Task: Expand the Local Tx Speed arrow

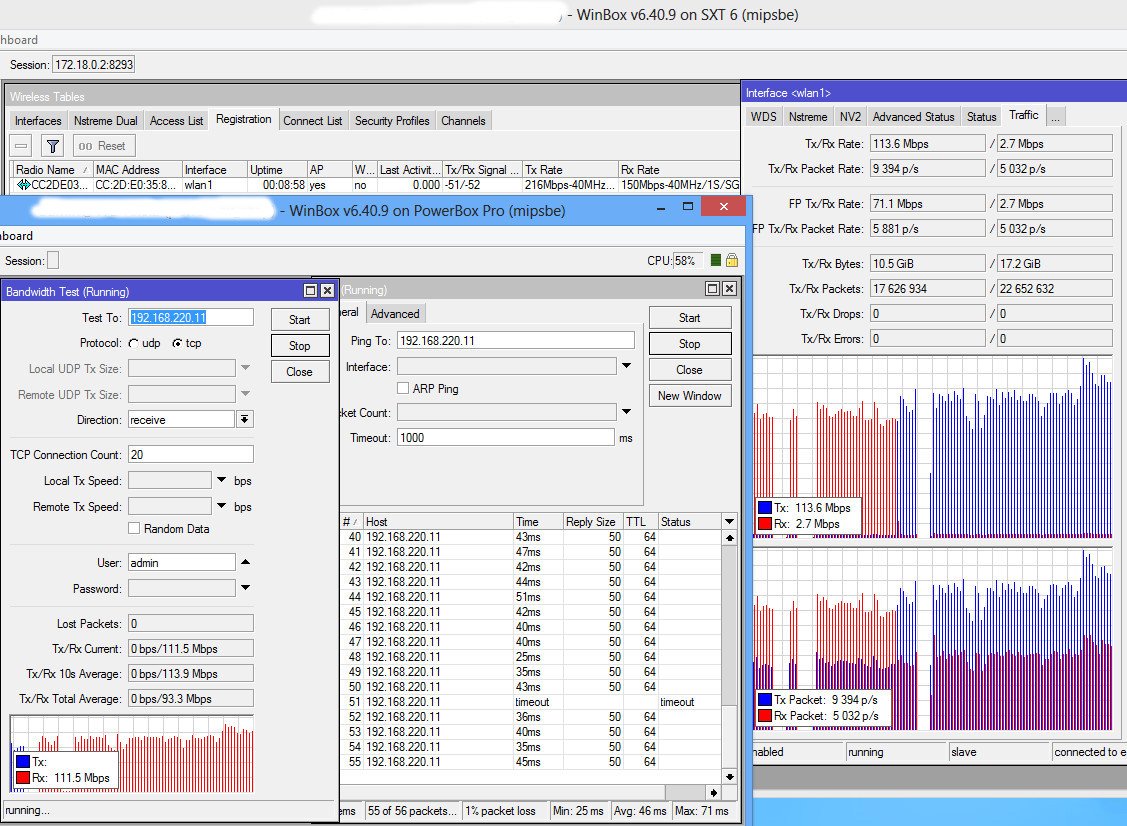Action: coord(221,480)
